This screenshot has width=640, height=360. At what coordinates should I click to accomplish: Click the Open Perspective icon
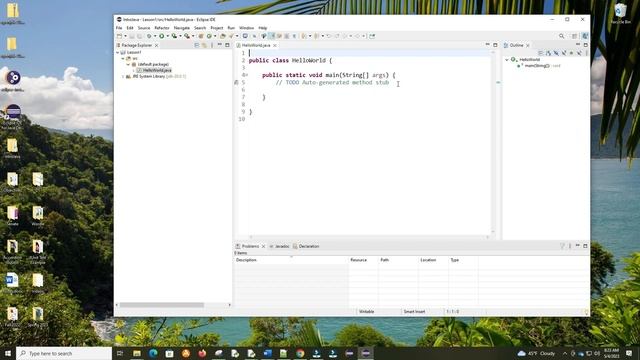[575, 36]
